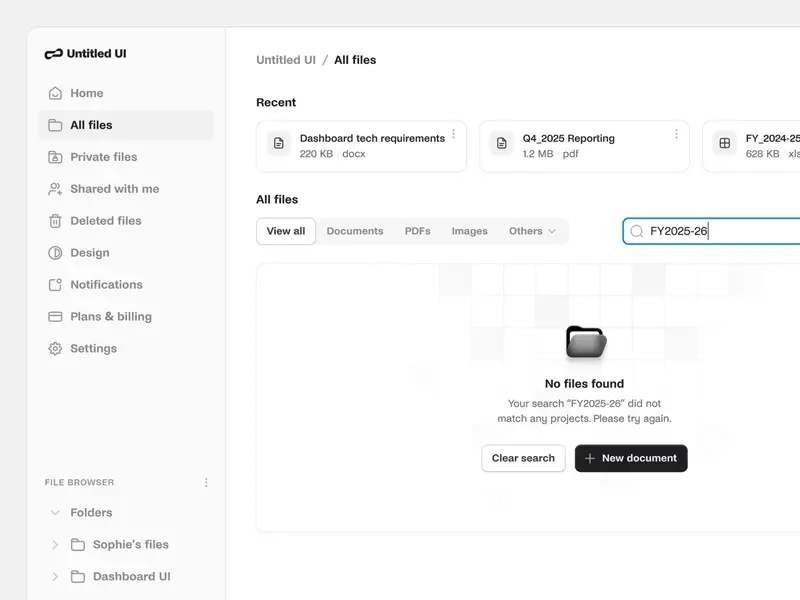Open options menu for Q4_2025 Reporting
This screenshot has height=600, width=800.
pos(676,134)
